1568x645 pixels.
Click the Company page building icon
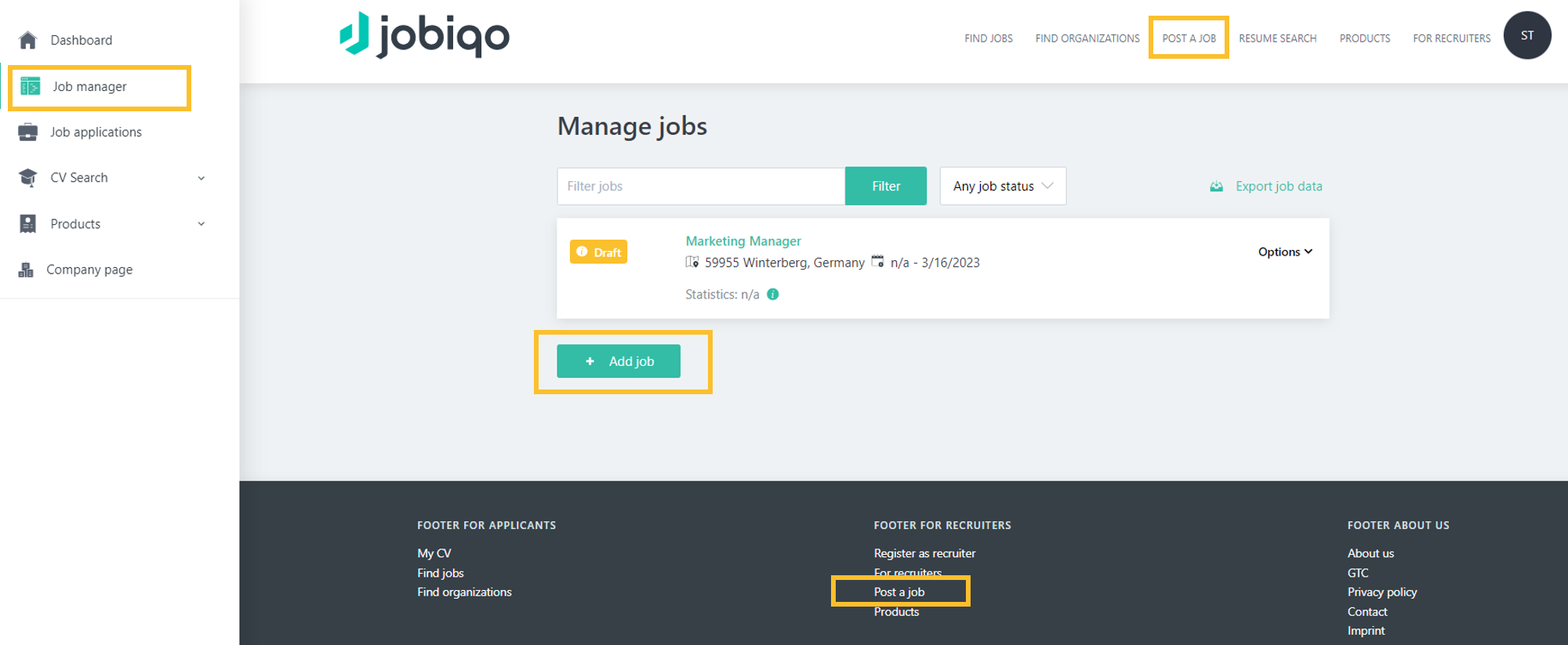pyautogui.click(x=26, y=270)
